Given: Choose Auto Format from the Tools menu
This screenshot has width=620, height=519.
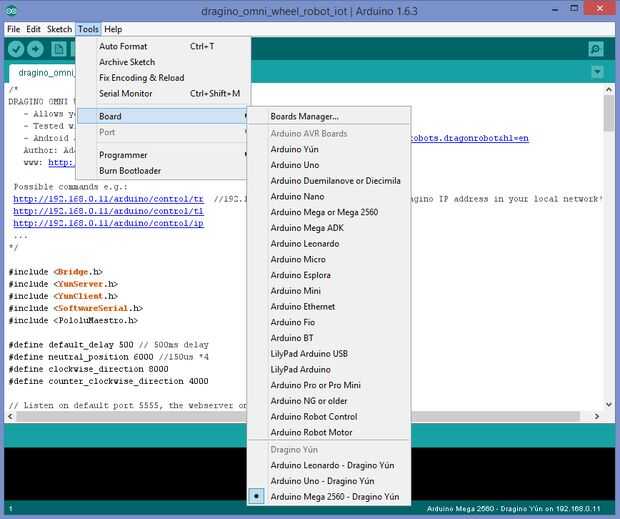Looking at the screenshot, I should click(x=123, y=46).
